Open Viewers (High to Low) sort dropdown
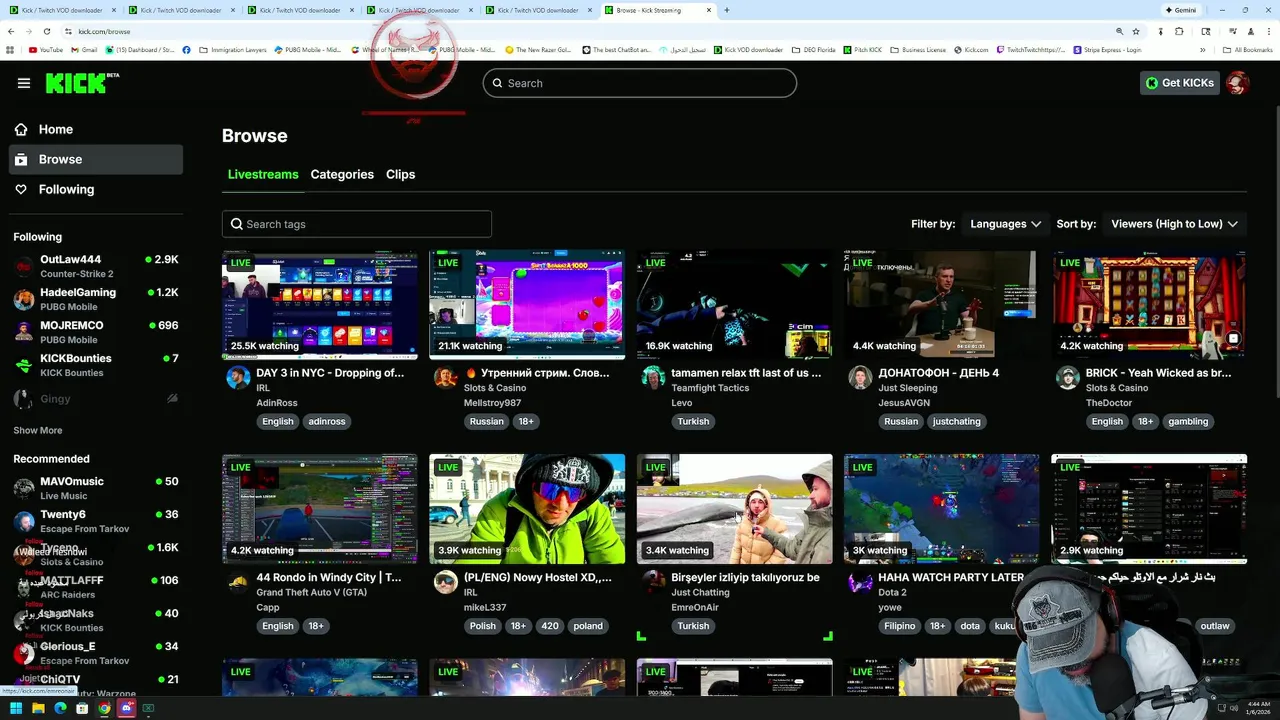Image resolution: width=1280 pixels, height=720 pixels. [x=1174, y=224]
